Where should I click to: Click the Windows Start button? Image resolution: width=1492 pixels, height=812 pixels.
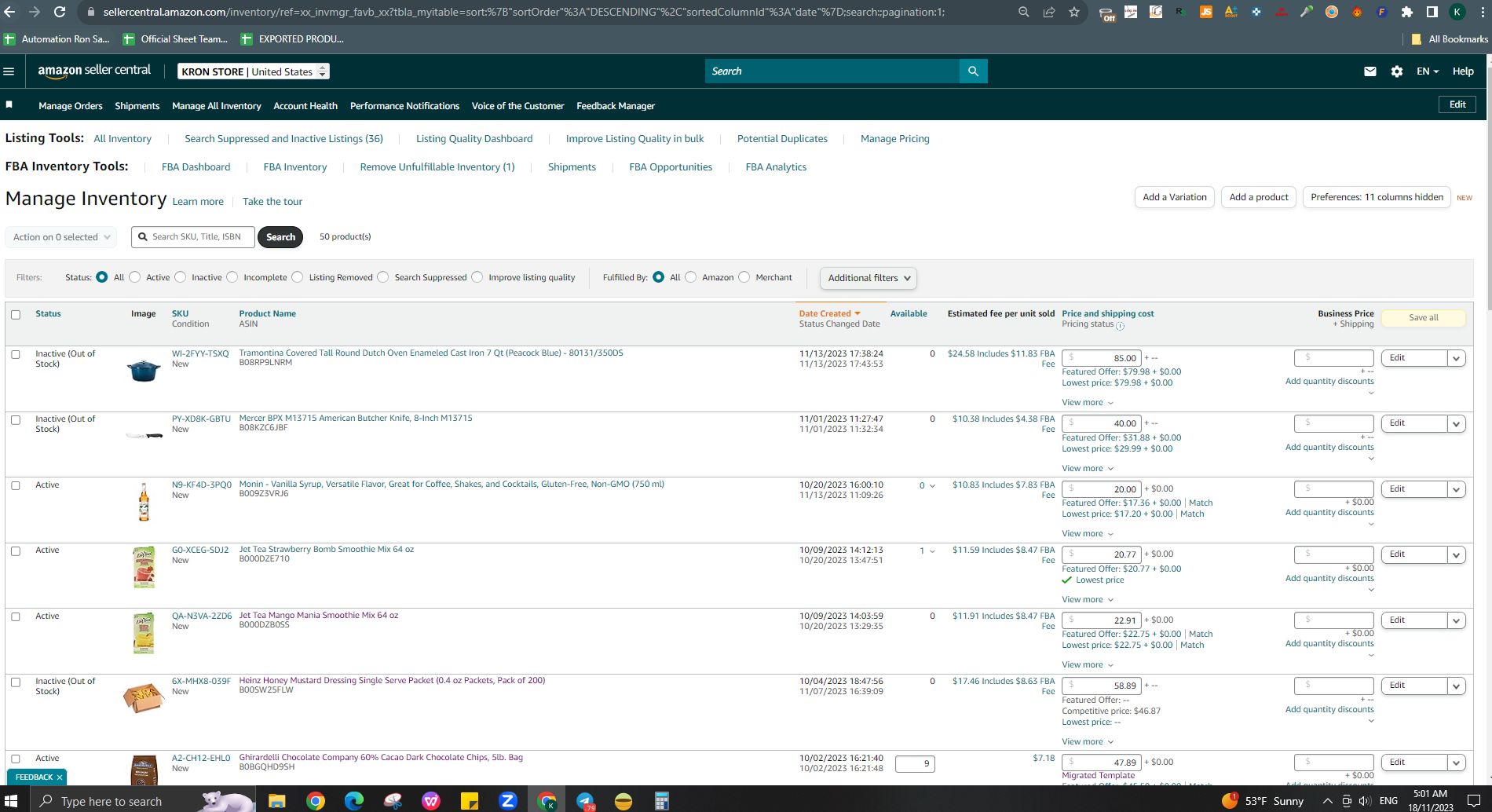(x=11, y=801)
